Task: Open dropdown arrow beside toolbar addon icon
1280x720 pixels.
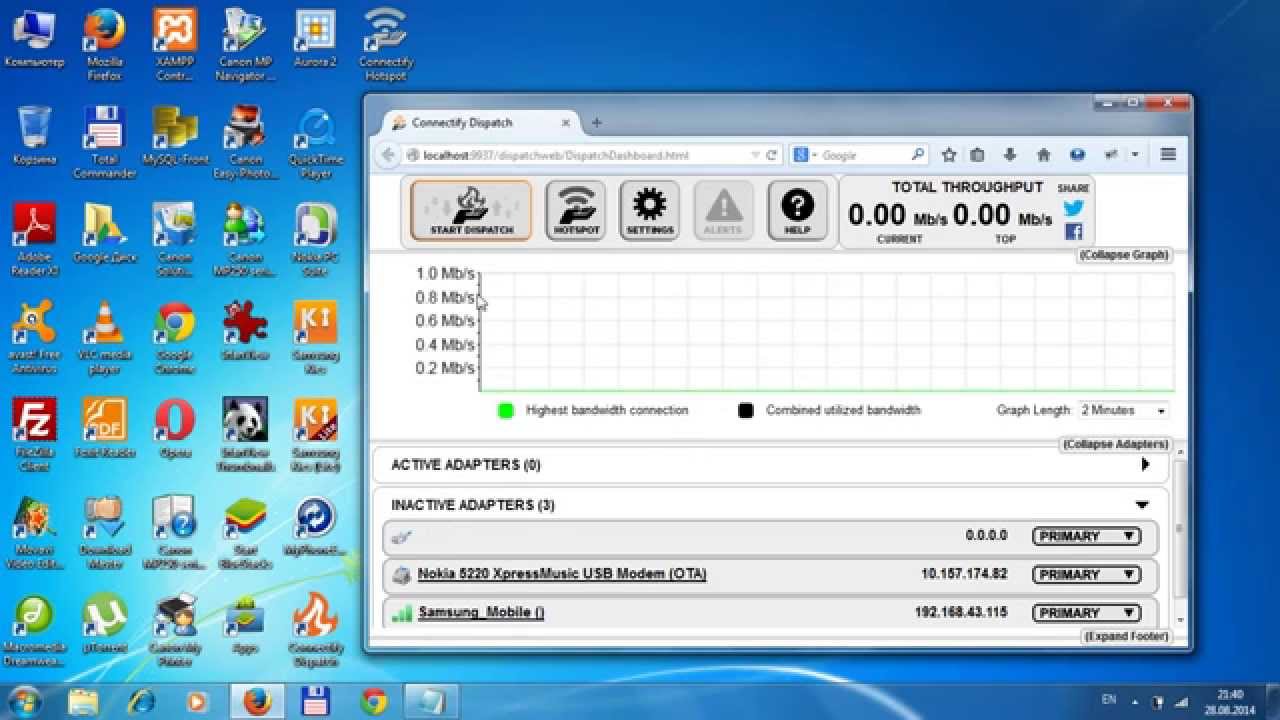Action: 1135,155
